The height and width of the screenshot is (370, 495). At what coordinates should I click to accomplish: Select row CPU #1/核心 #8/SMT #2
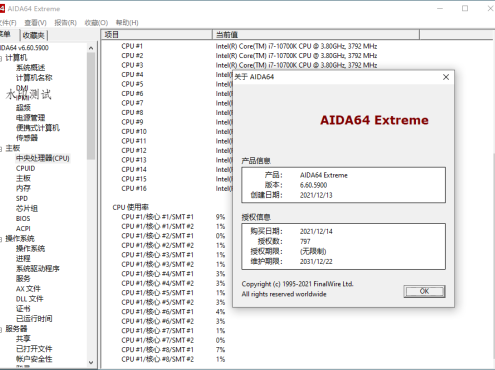click(157, 359)
